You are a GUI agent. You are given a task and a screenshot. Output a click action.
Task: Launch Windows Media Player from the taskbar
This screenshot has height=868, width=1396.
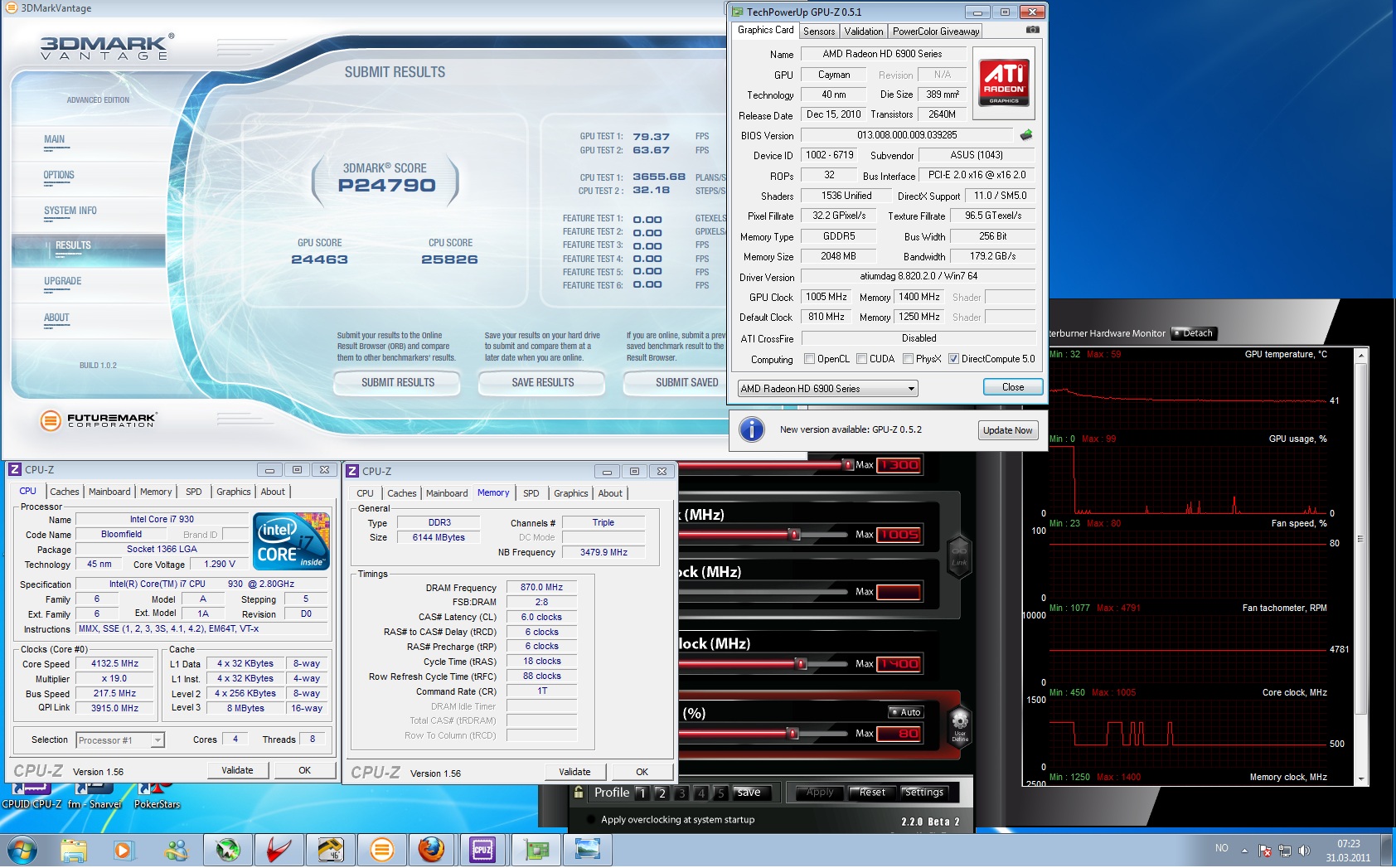(123, 850)
